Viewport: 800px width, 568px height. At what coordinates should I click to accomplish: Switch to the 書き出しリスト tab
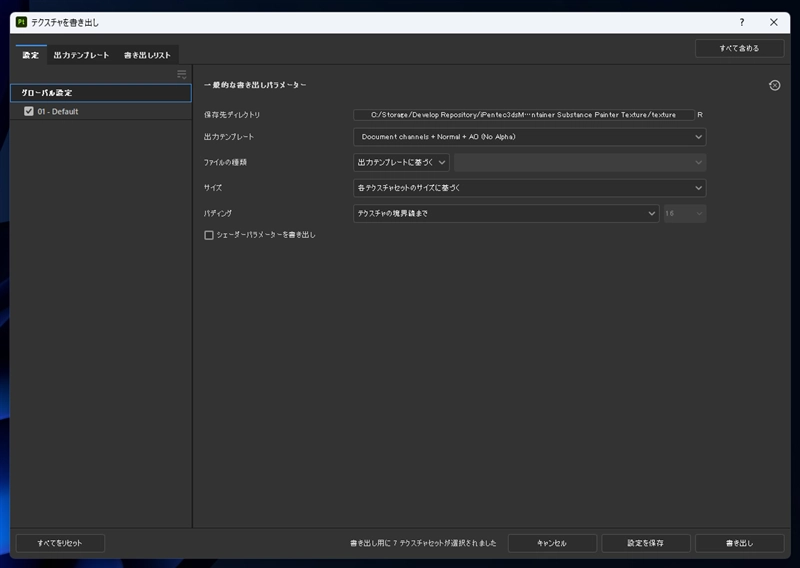(x=147, y=55)
